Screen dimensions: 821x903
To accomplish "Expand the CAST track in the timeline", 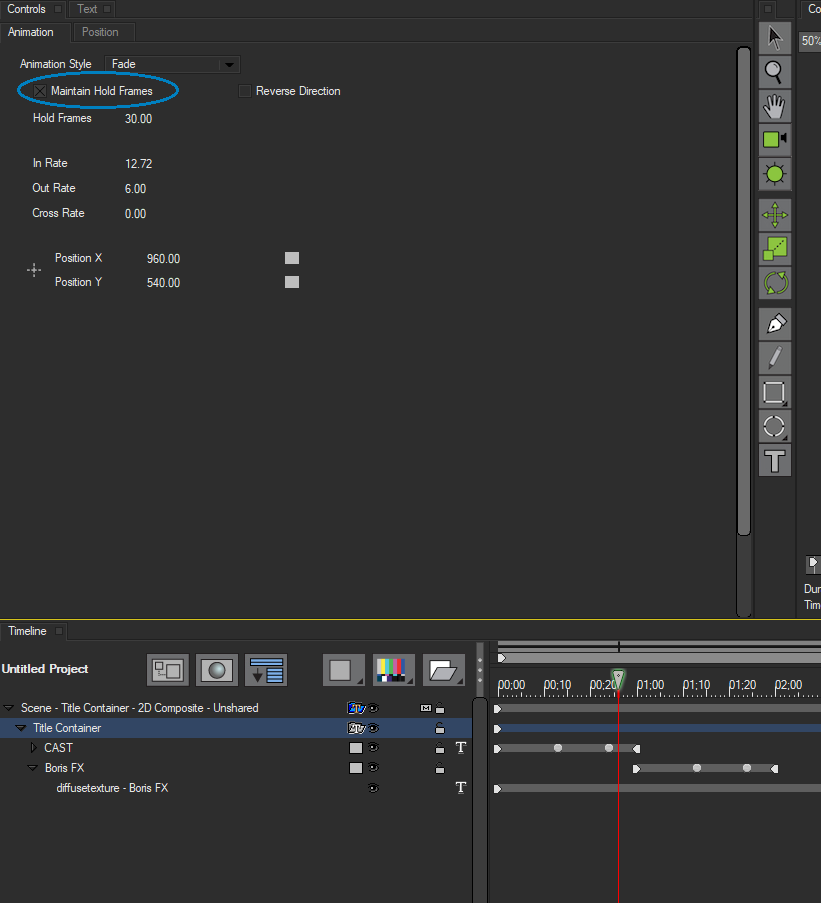I will tap(33, 747).
